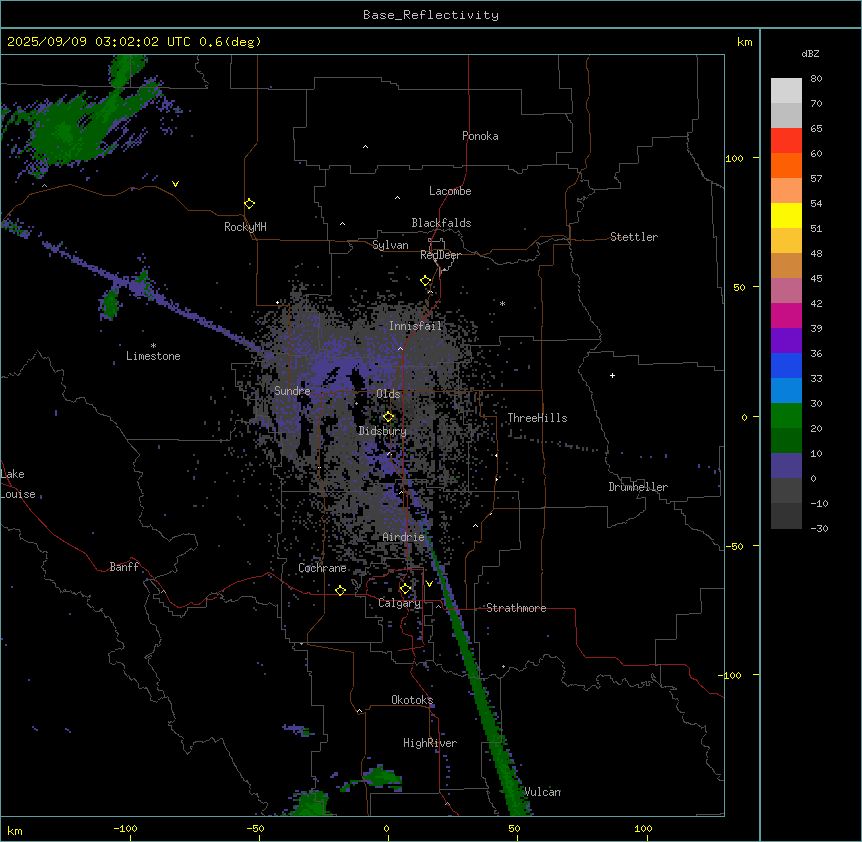Viewport: 862px width, 842px height.
Task: Click the mauve 45–42 dBZ legend swatch
Action: (x=786, y=291)
